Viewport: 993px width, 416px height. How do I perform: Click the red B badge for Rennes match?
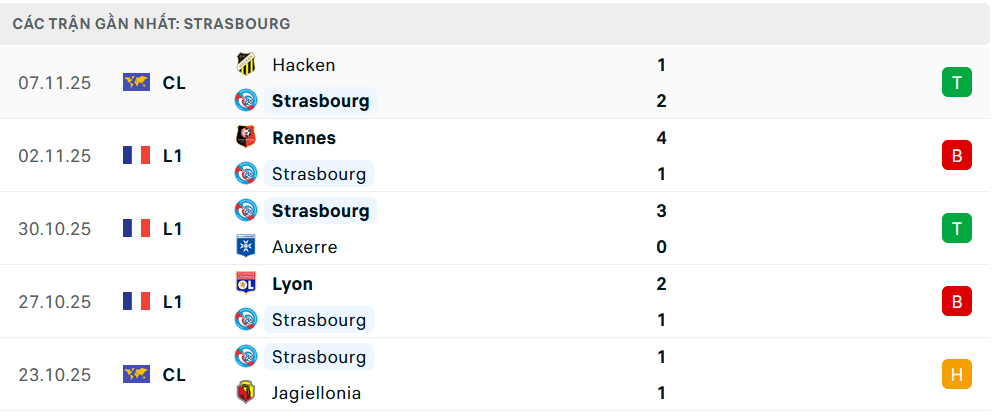click(x=956, y=155)
